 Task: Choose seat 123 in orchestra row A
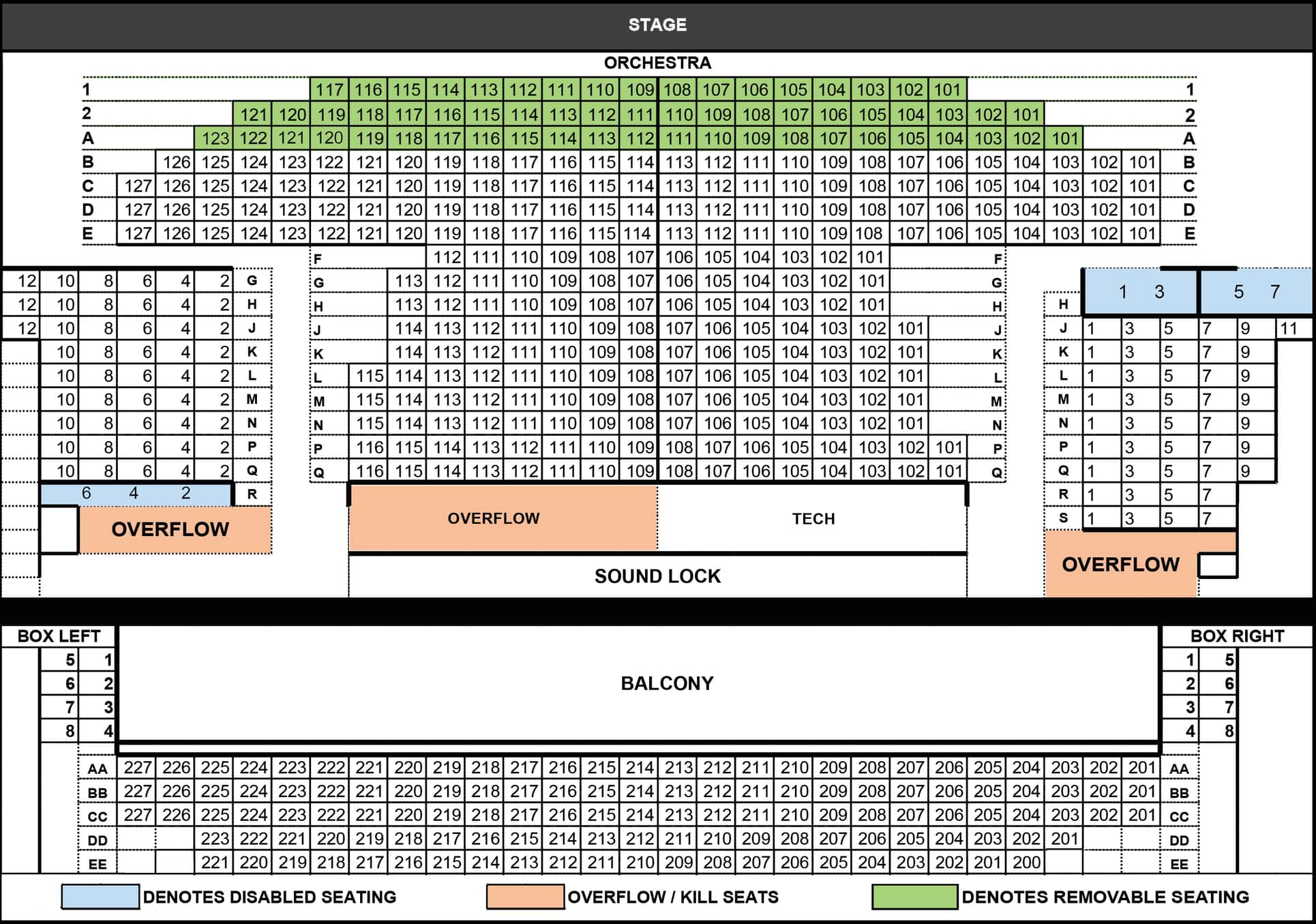pyautogui.click(x=215, y=138)
